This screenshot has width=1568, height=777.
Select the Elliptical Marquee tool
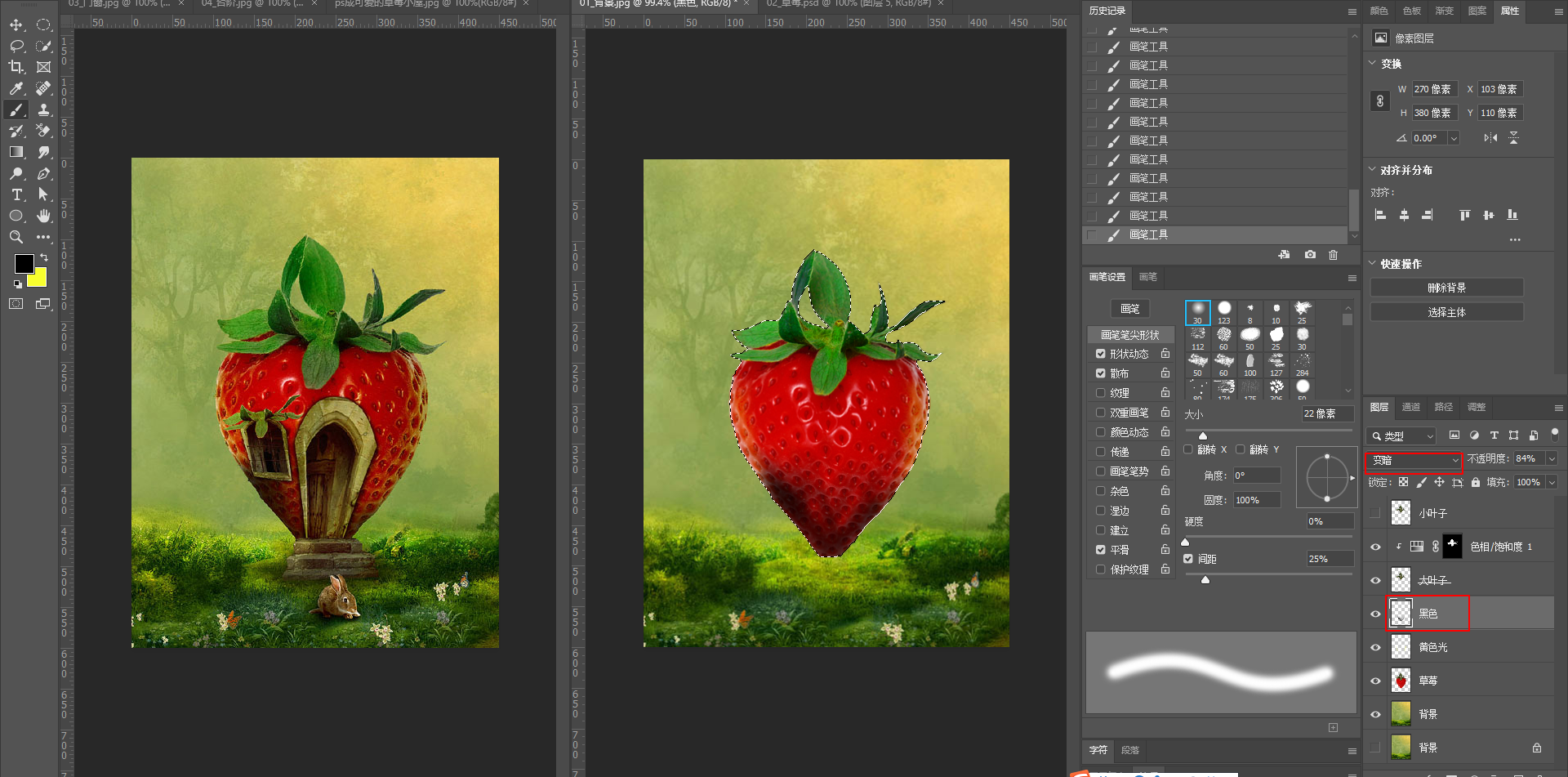click(44, 25)
